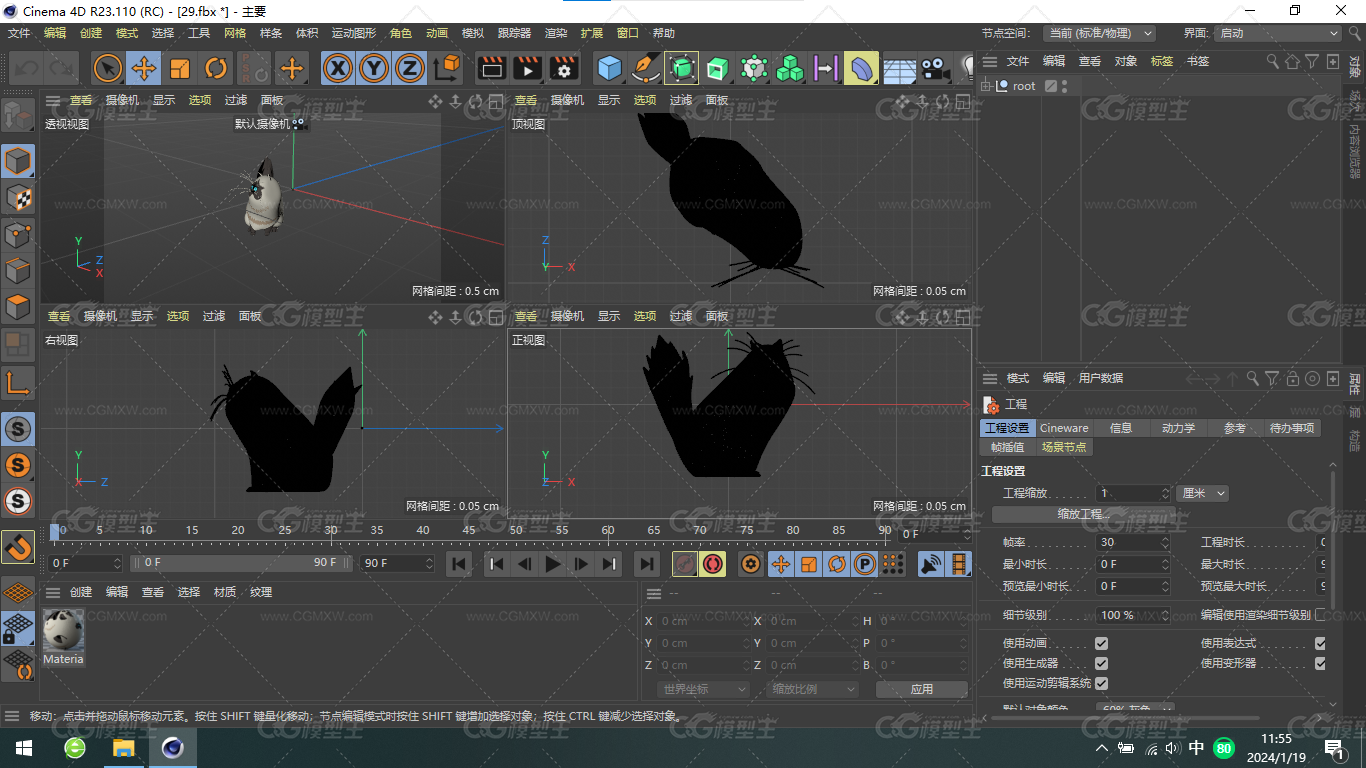Open 厘米 unit dropdown
Viewport: 1366px width, 768px height.
click(1202, 493)
